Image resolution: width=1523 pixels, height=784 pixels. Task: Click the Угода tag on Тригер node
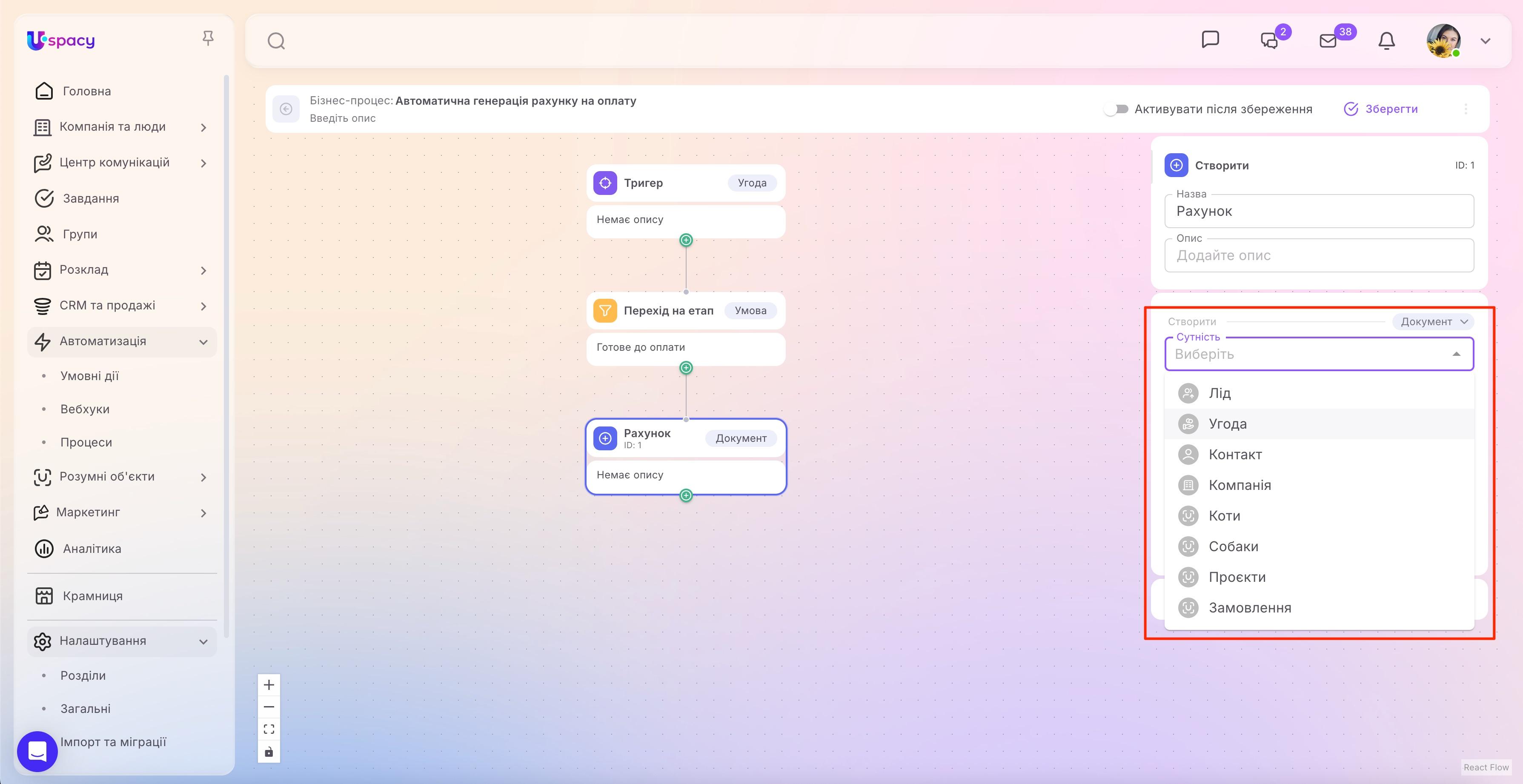click(752, 183)
